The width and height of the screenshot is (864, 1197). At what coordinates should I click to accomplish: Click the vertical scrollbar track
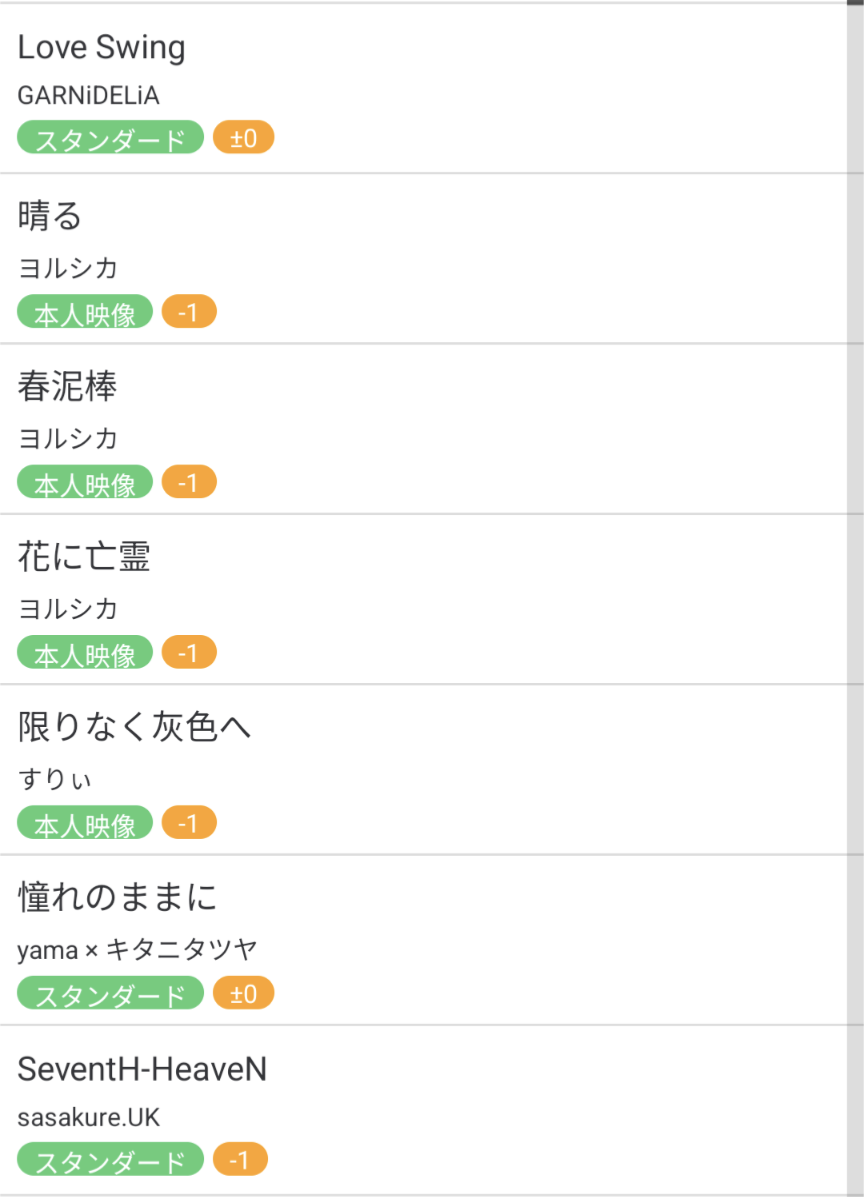coord(855,600)
